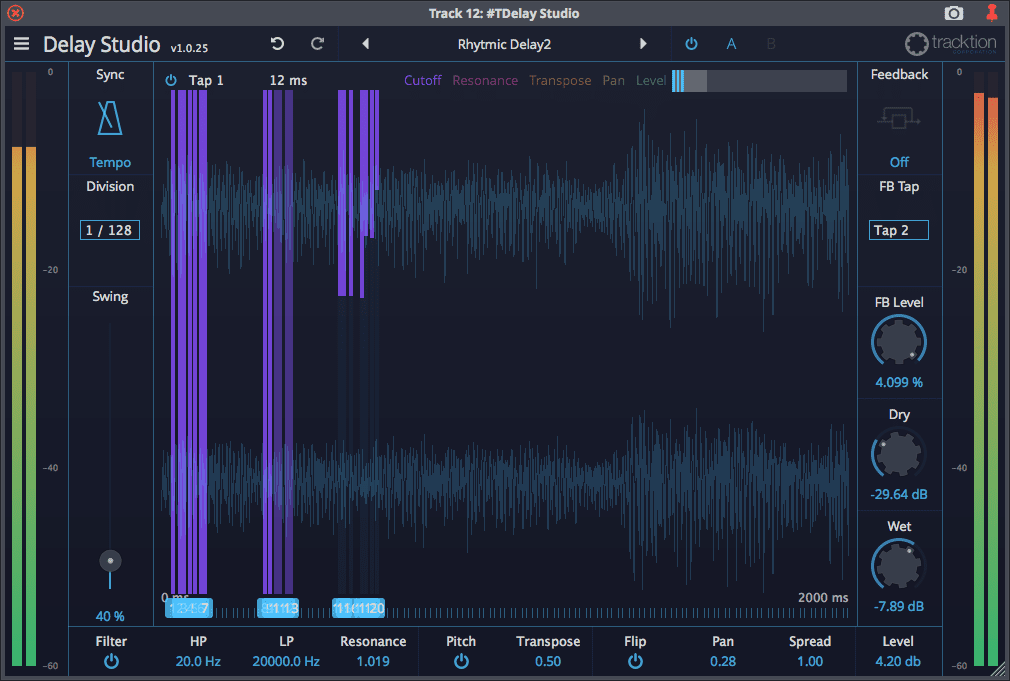Open the FB Tap selector
The height and width of the screenshot is (681, 1010).
click(899, 230)
